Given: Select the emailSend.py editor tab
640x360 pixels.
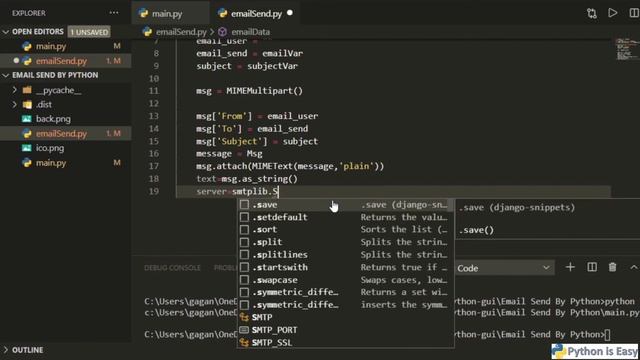Looking at the screenshot, I should 256,13.
